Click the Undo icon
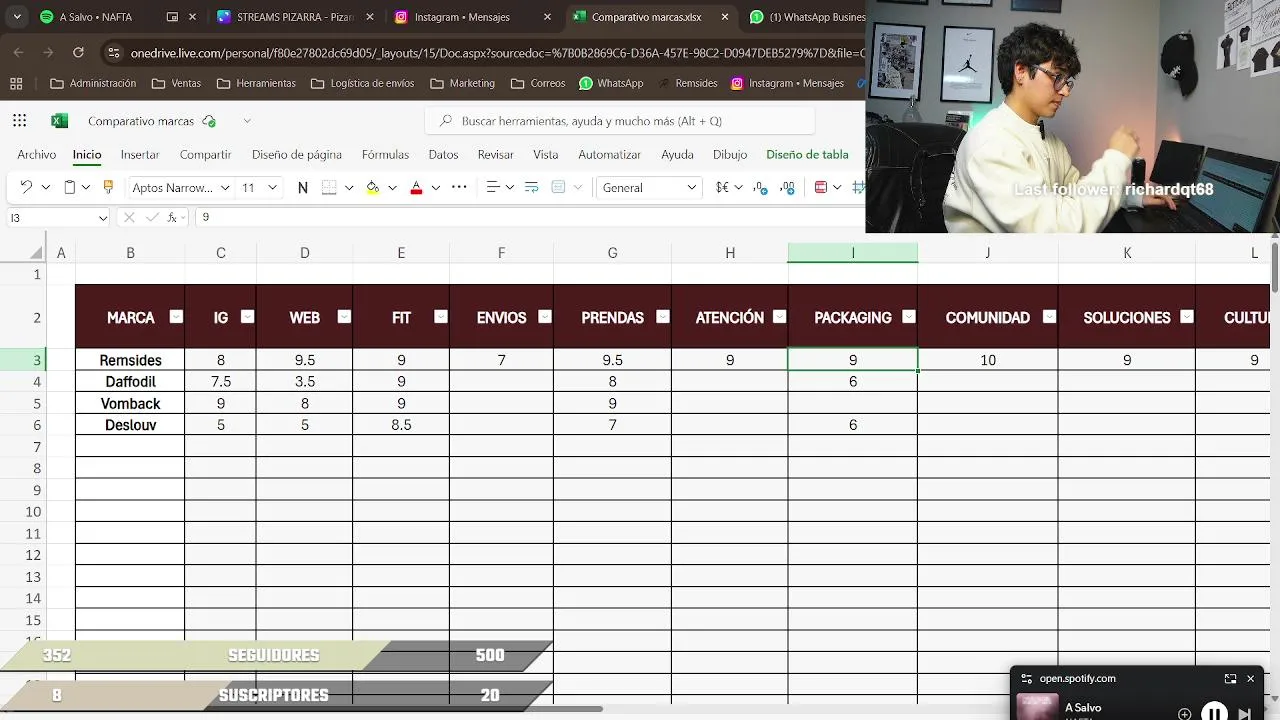 click(x=26, y=187)
